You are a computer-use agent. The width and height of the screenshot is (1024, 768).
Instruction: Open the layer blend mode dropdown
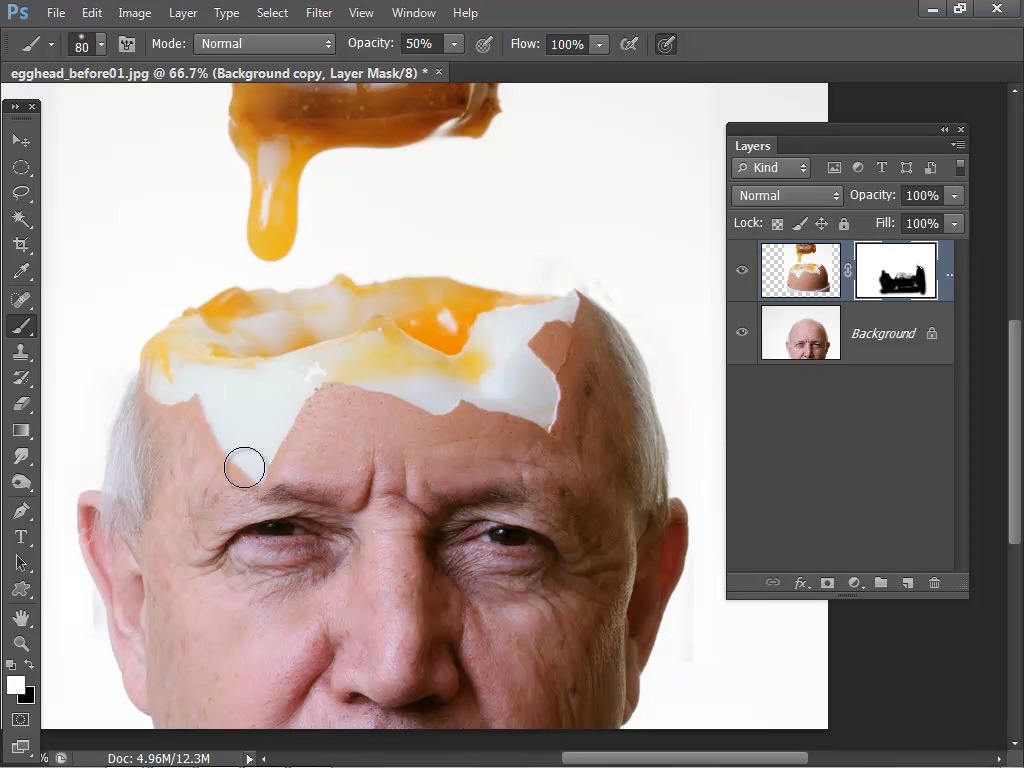click(x=788, y=195)
